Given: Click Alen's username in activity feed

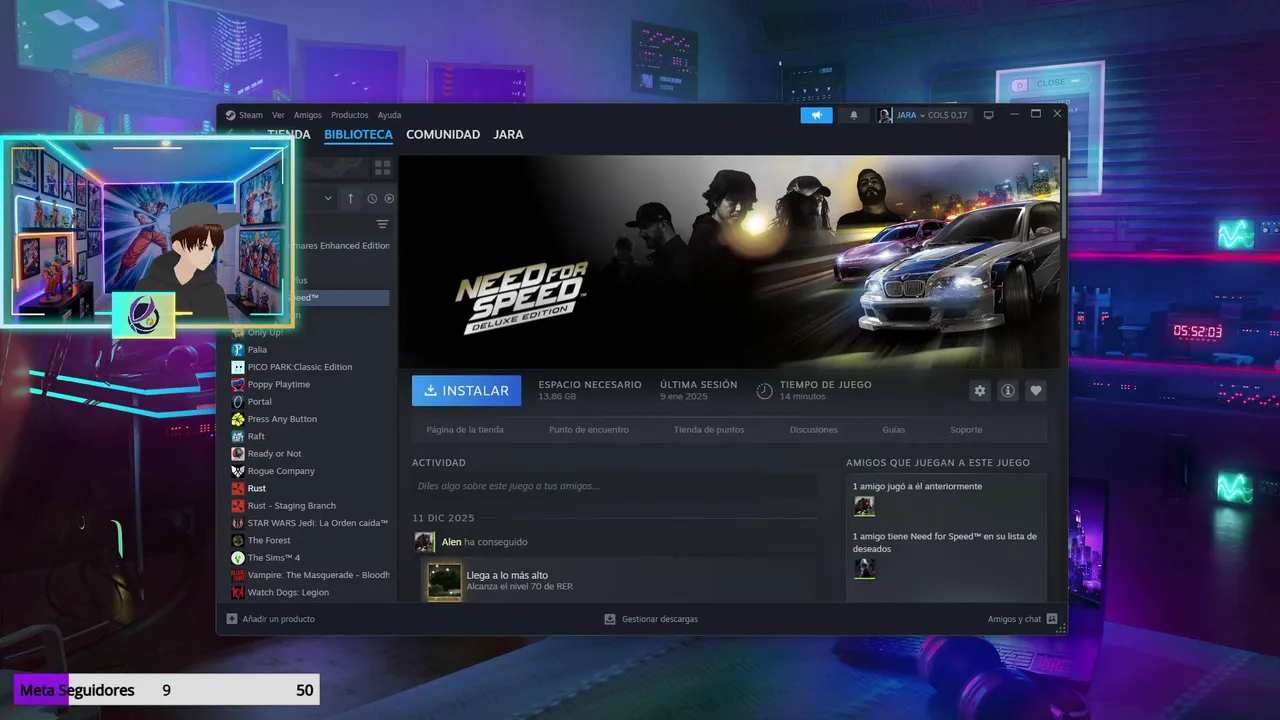Looking at the screenshot, I should tap(452, 542).
